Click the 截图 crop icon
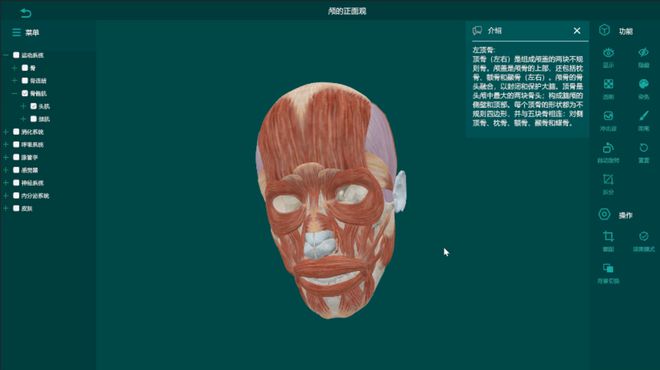 (608, 236)
